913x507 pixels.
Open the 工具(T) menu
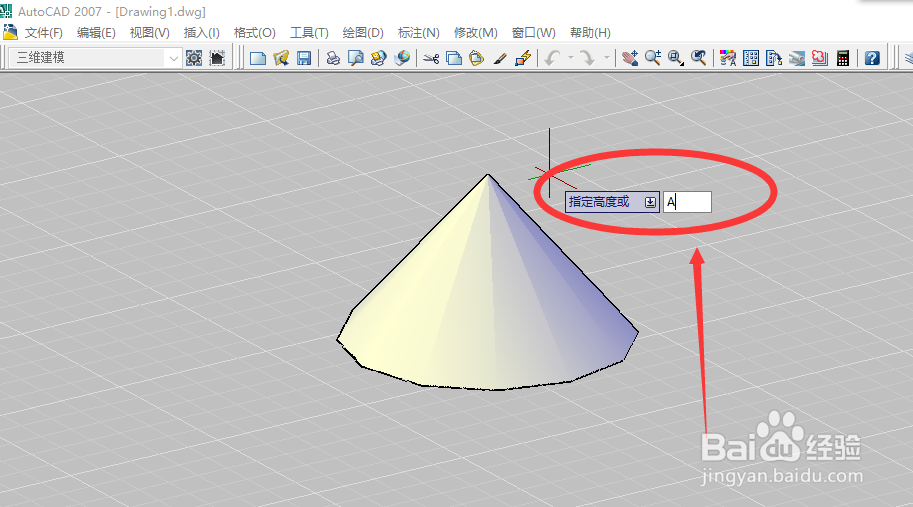point(309,33)
